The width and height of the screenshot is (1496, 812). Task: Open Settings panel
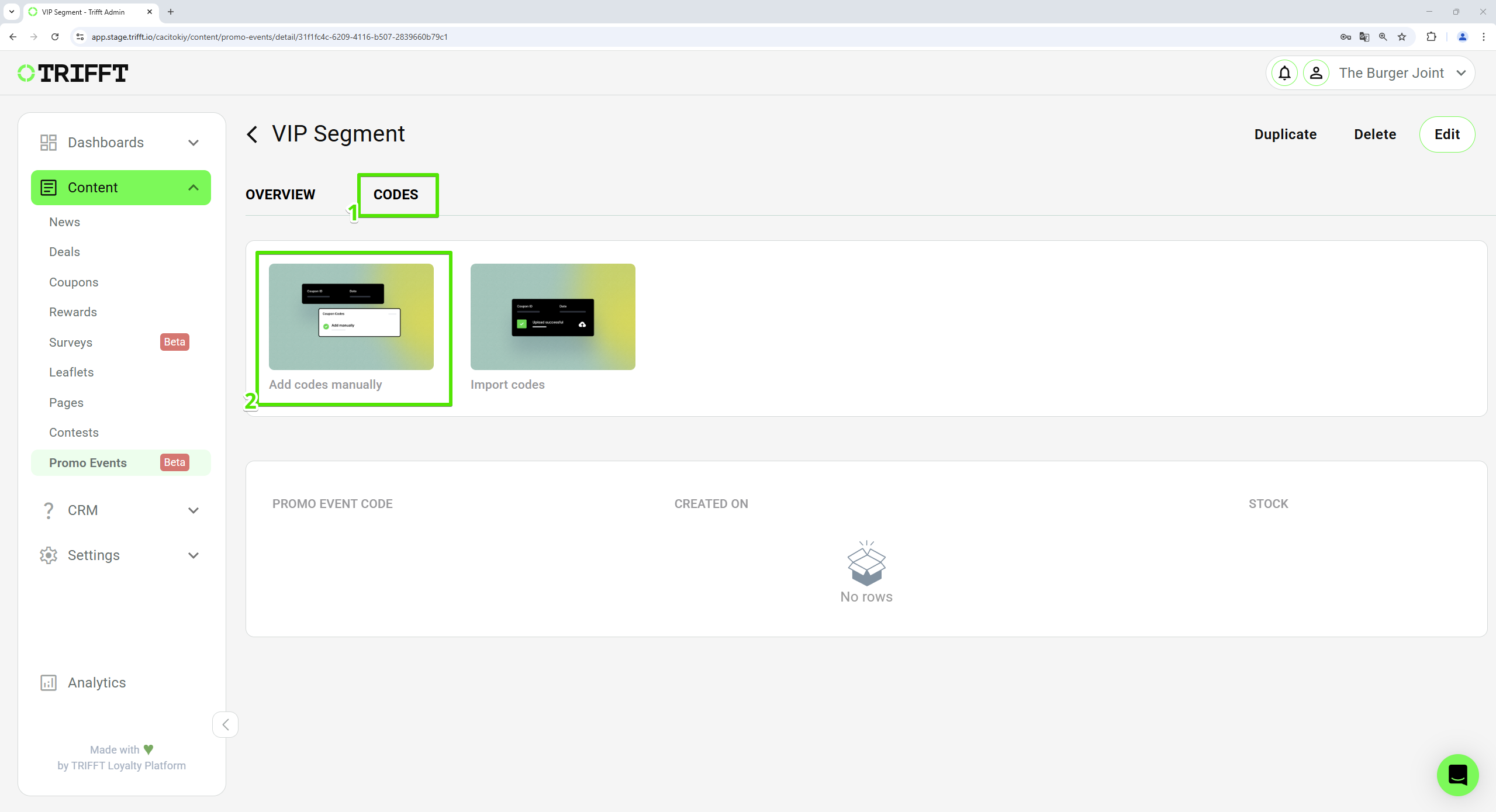click(x=119, y=555)
